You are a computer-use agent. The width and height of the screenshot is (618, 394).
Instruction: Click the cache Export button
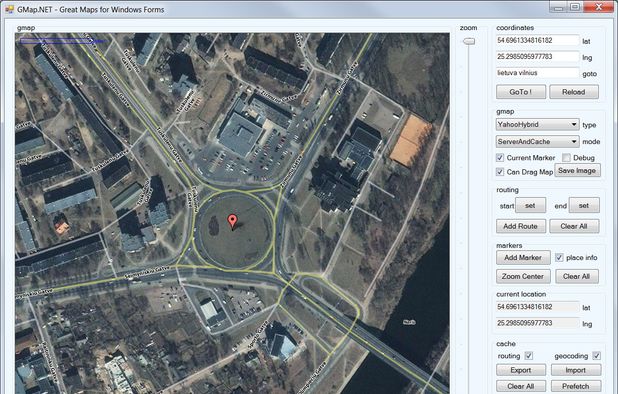(521, 370)
